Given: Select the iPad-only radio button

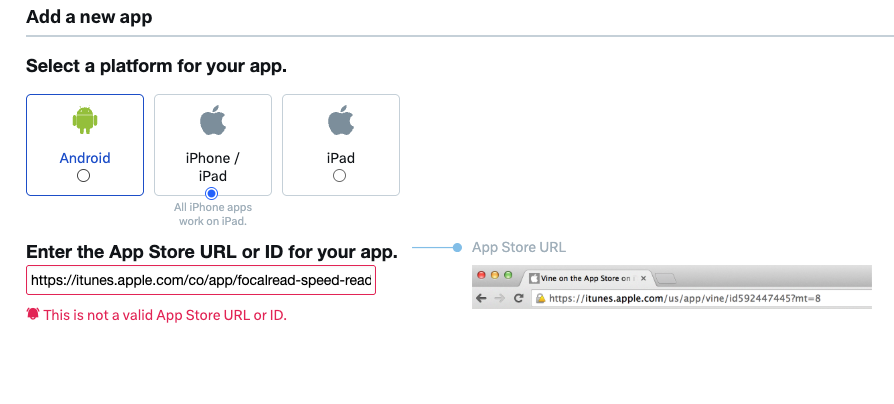Looking at the screenshot, I should 339,176.
